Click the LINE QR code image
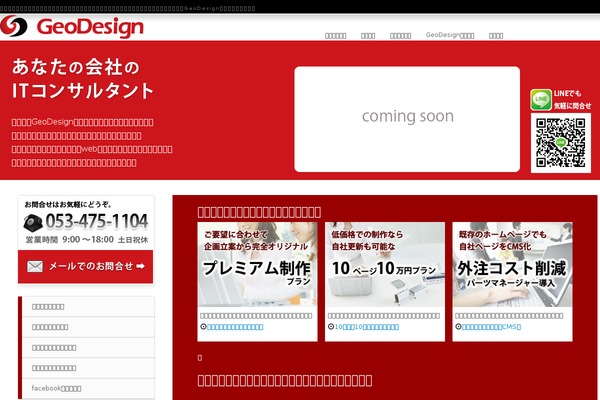 (561, 143)
